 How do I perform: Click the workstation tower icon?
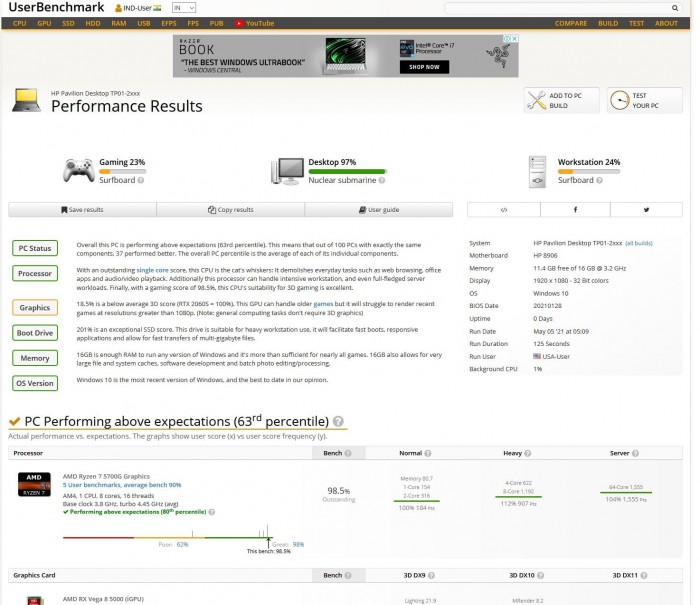point(539,171)
